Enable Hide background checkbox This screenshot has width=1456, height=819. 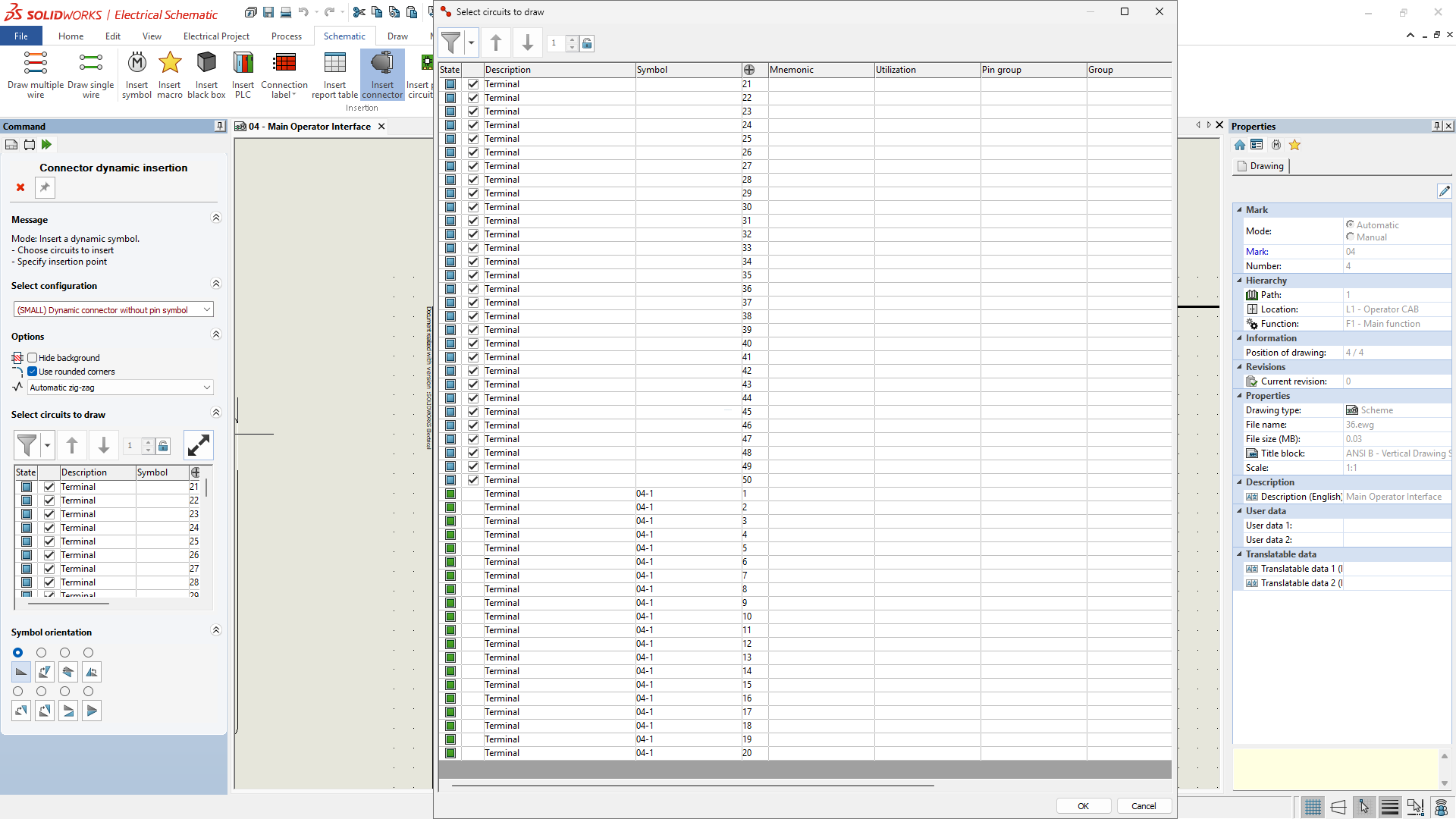(33, 358)
